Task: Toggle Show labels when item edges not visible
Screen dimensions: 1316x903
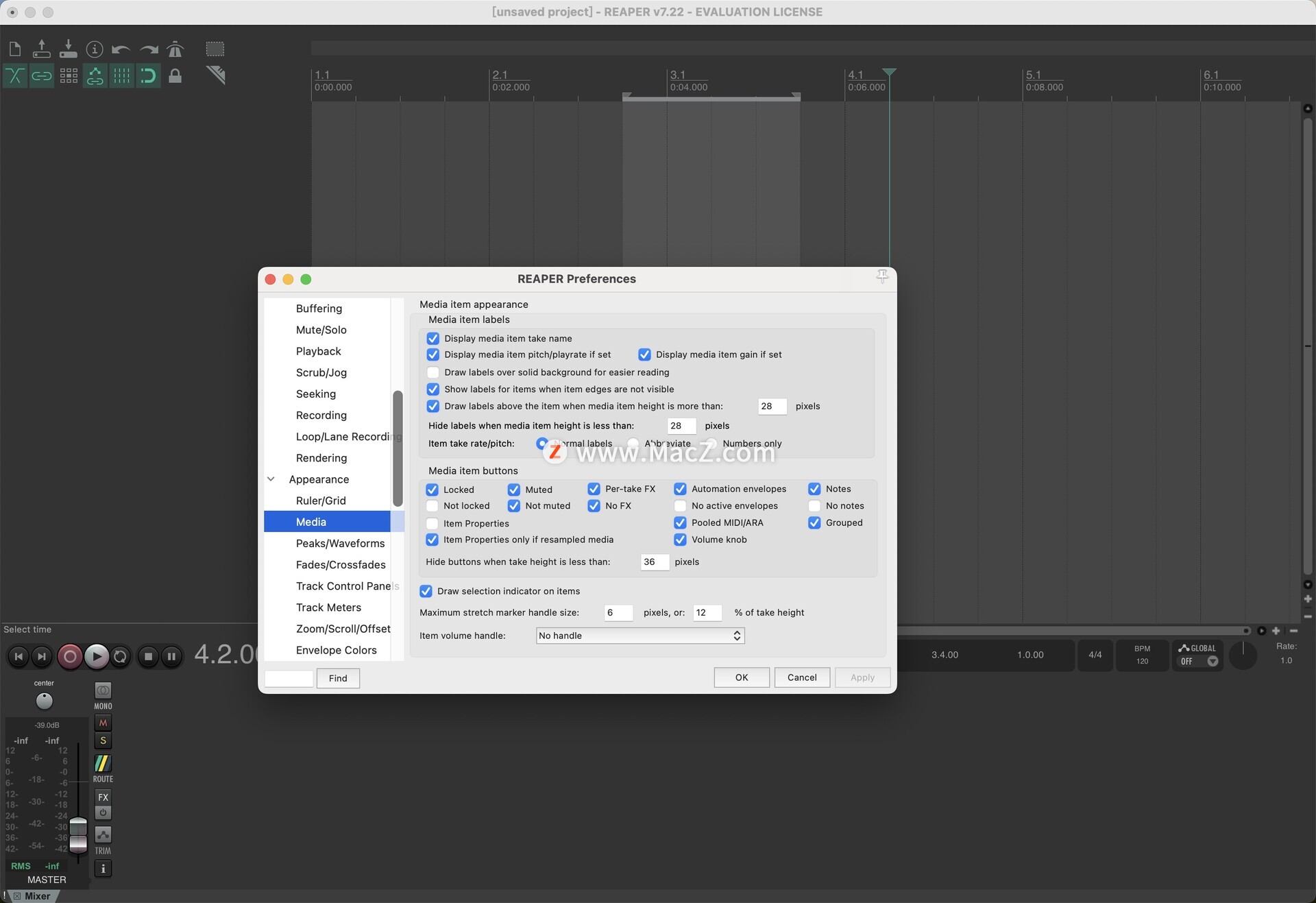Action: pyautogui.click(x=432, y=389)
